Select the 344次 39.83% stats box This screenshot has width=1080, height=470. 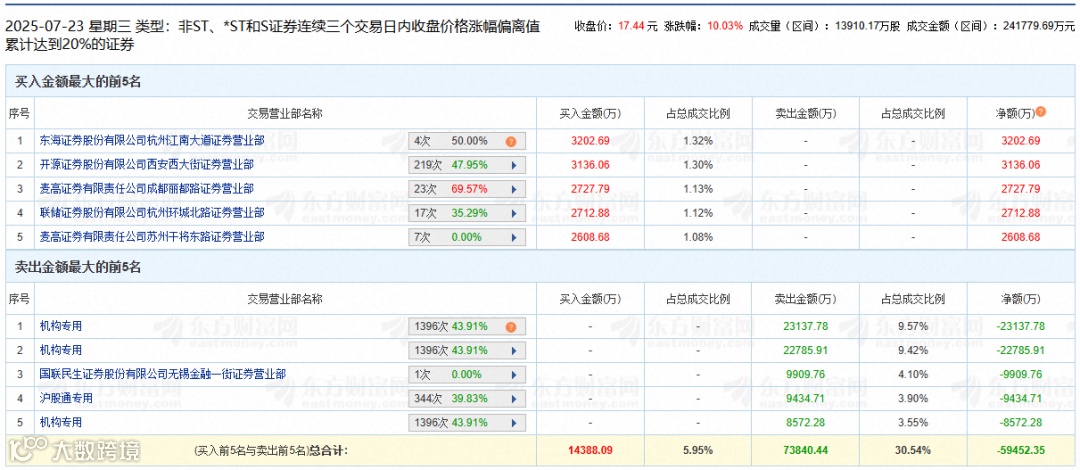(x=467, y=398)
